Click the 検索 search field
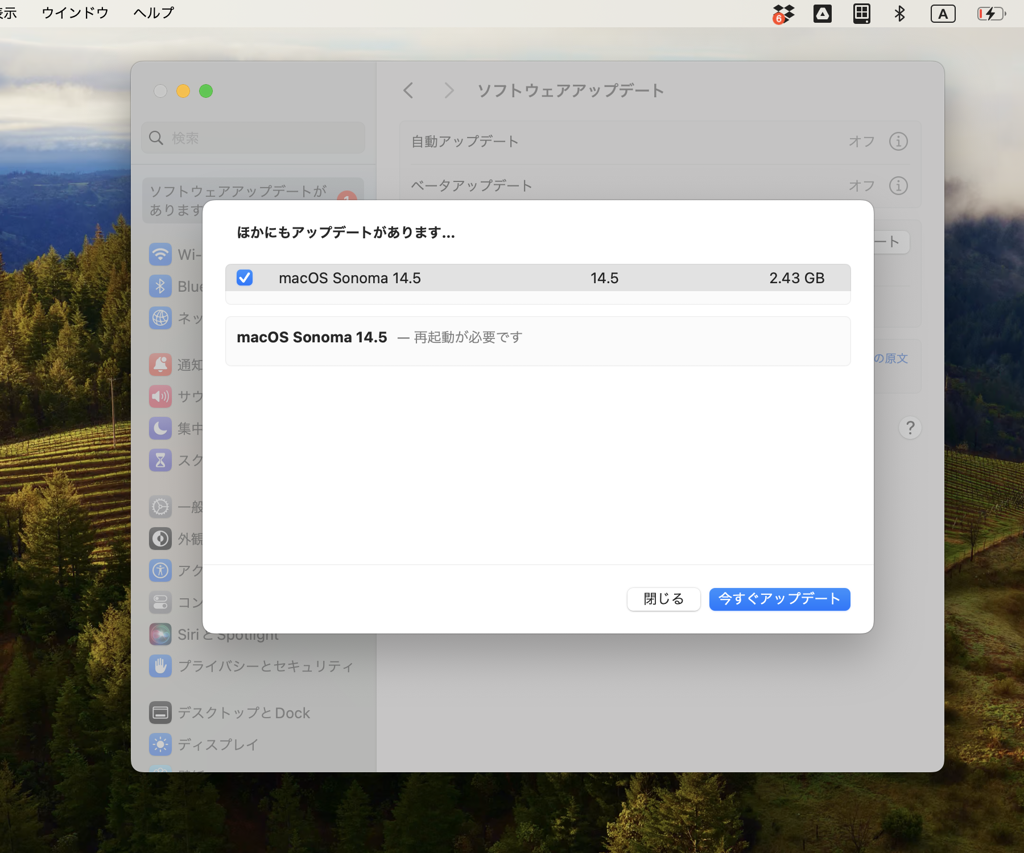1024x853 pixels. pyautogui.click(x=254, y=137)
